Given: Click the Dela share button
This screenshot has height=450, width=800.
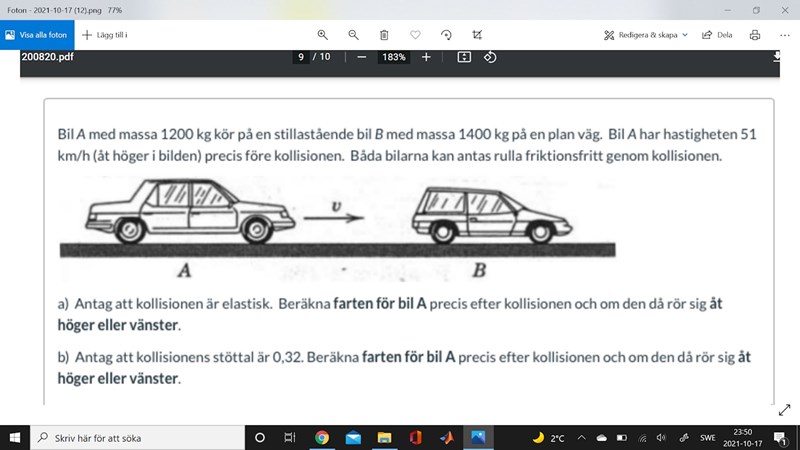Looking at the screenshot, I should click(717, 34).
